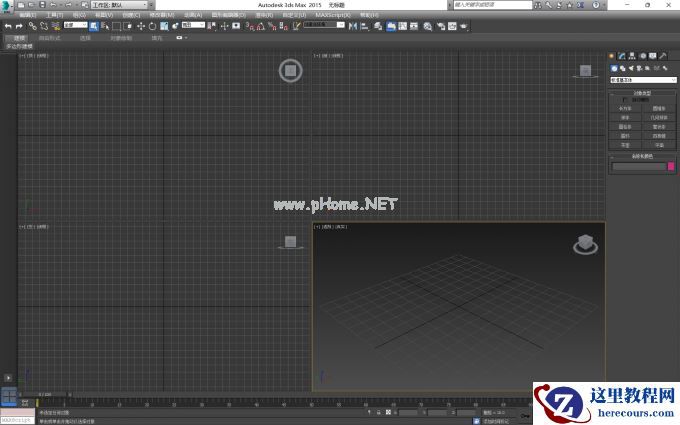Activate the Select and Uniform Scale tool
The image size is (680, 425).
coord(164,26)
